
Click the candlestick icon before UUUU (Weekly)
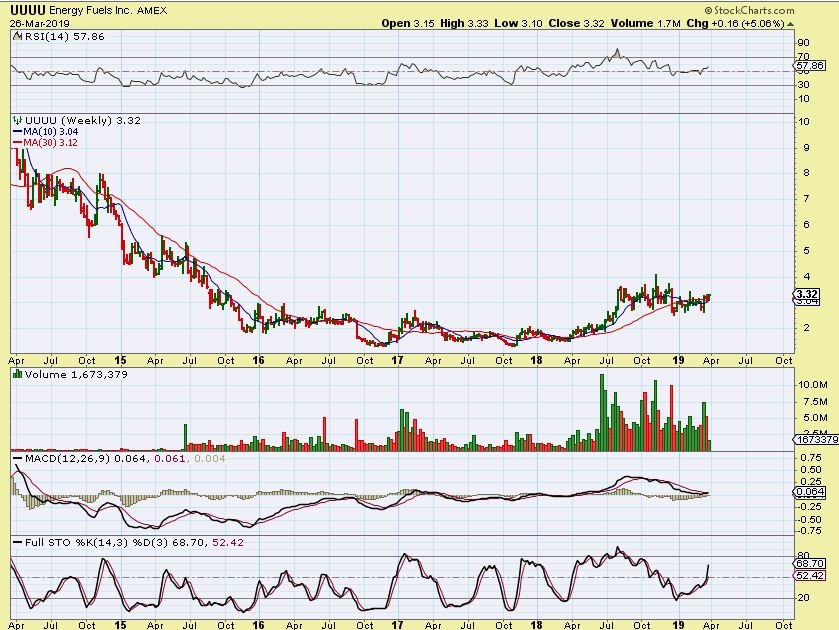click(17, 120)
